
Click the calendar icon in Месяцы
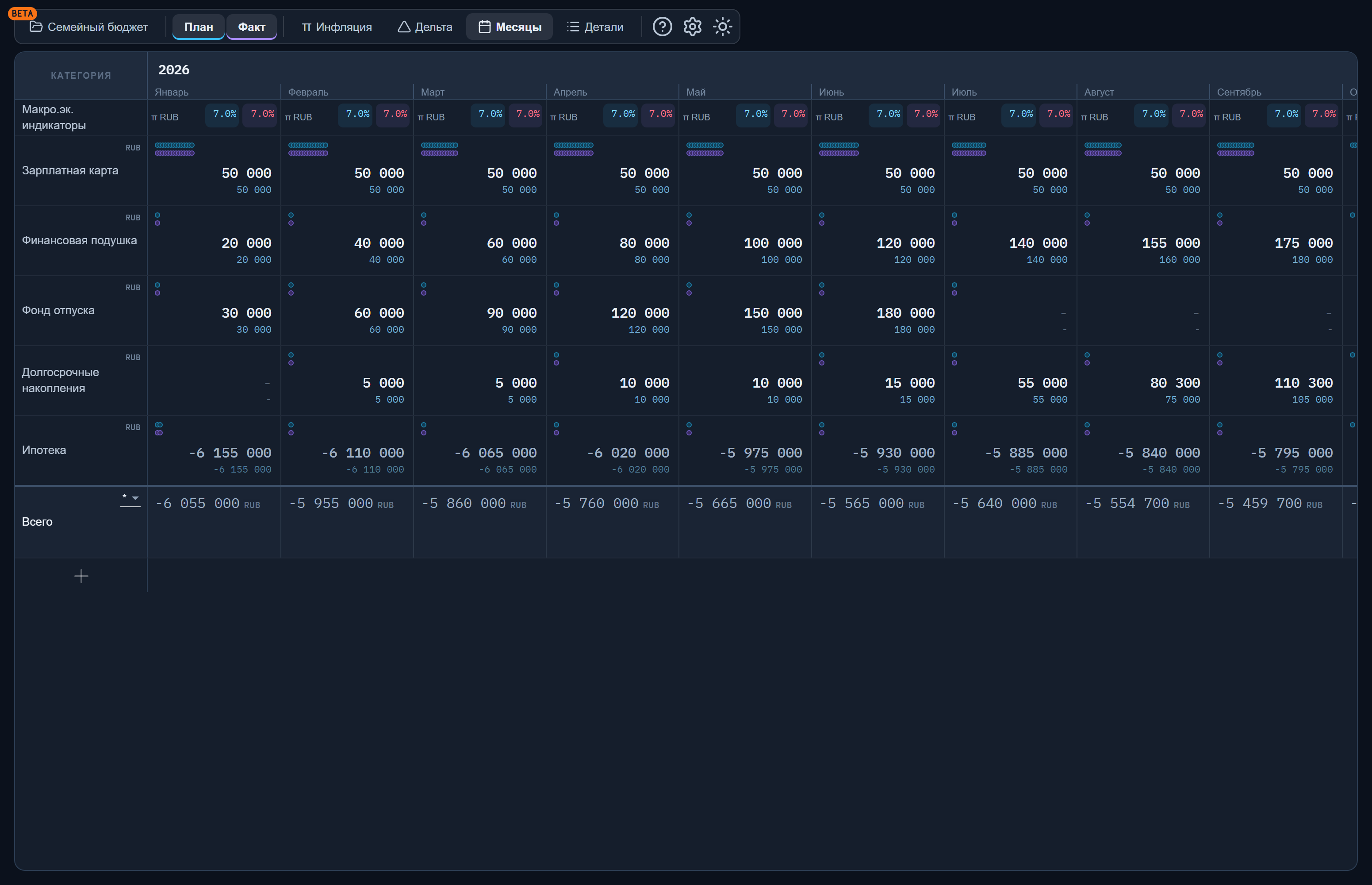(484, 27)
